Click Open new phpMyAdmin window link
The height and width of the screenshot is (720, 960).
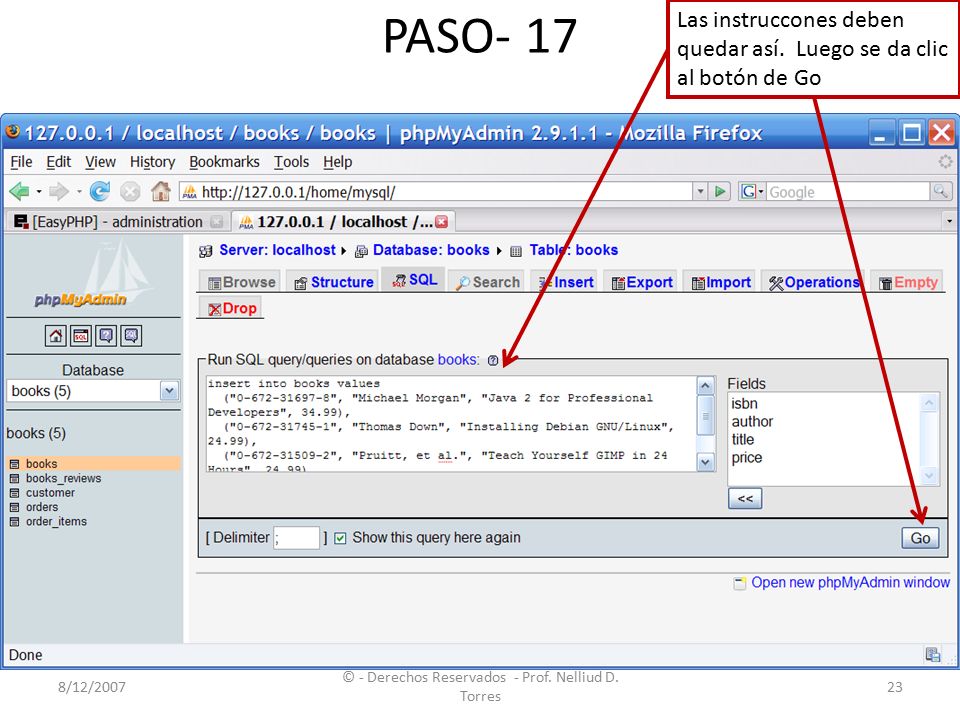pyautogui.click(x=850, y=582)
